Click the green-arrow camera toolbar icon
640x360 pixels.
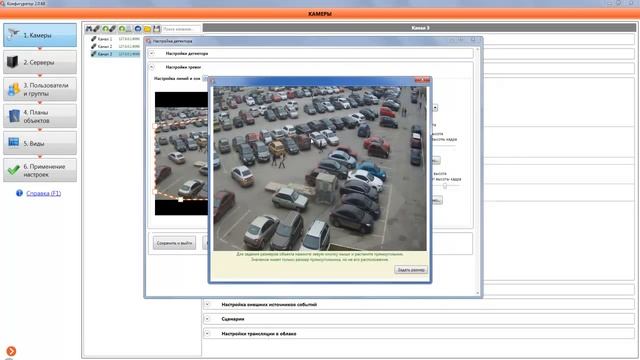pyautogui.click(x=109, y=29)
